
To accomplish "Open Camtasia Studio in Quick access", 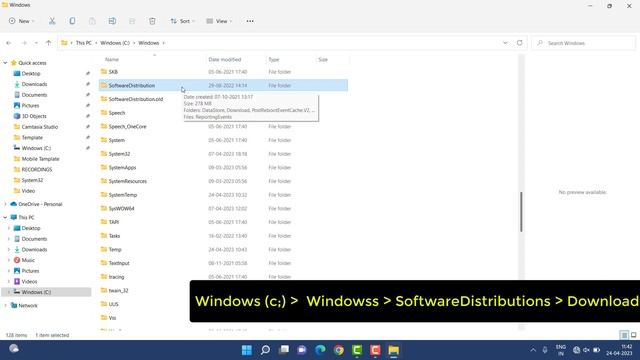I will click(x=40, y=127).
